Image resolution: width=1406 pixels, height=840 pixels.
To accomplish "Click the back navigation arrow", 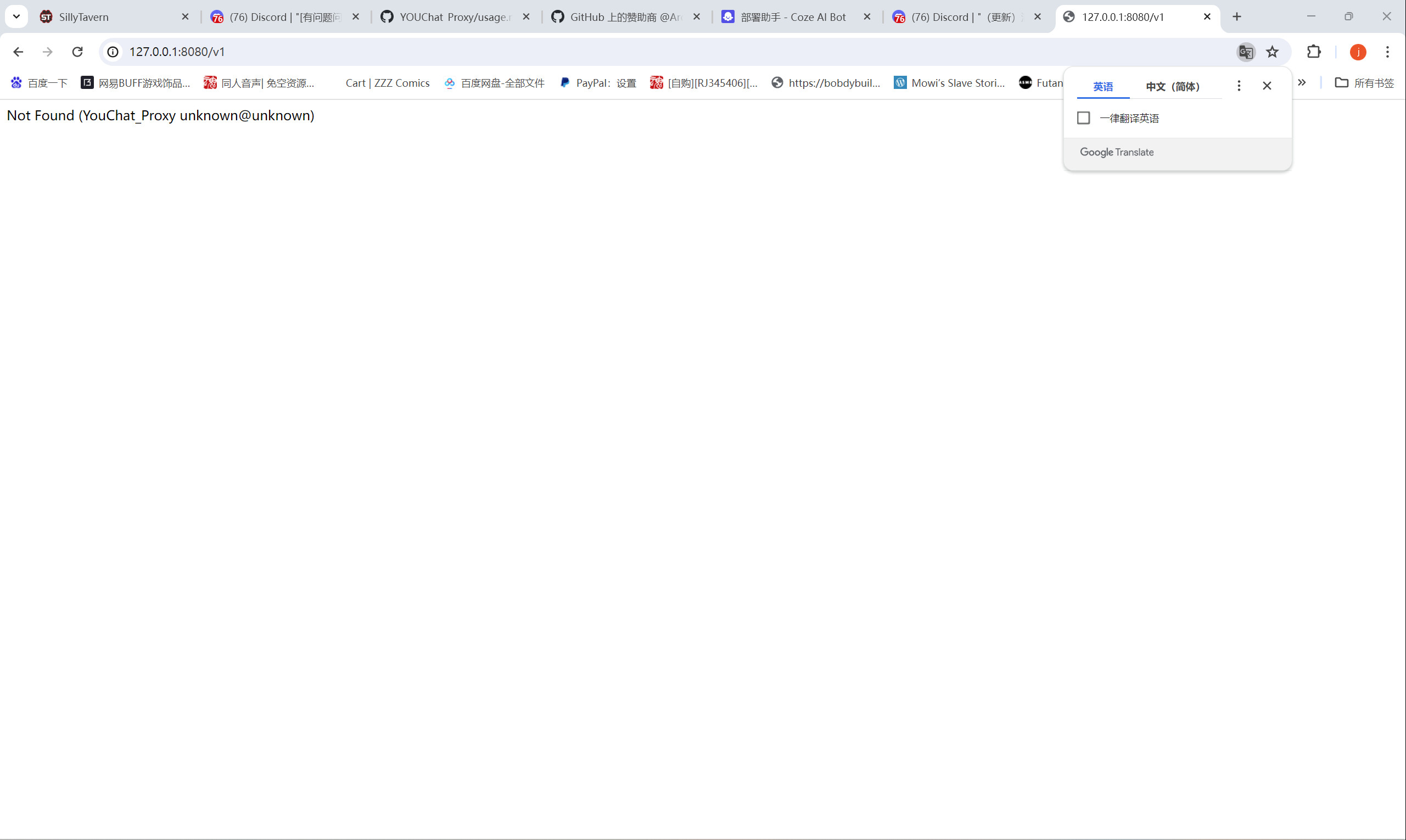I will [19, 52].
